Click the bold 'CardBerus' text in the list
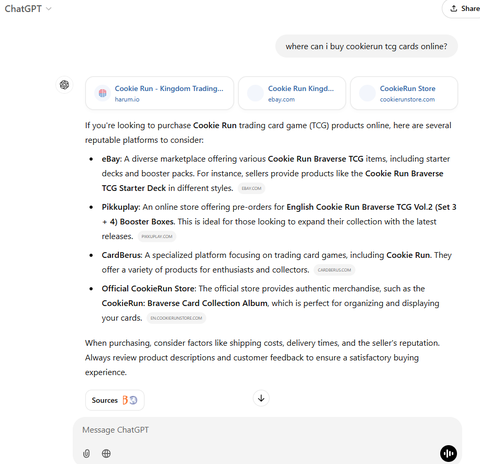 121,255
